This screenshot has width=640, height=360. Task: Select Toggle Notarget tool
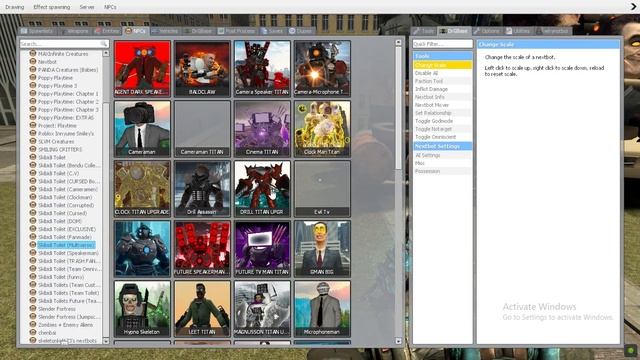tap(442, 129)
